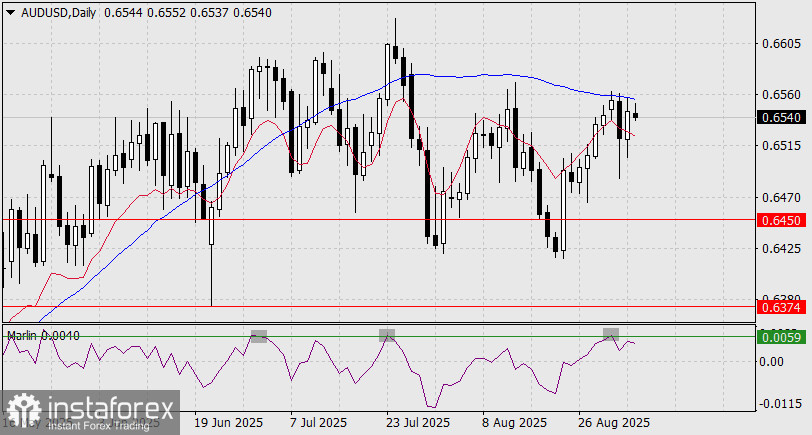Viewport: 812px width, 435px height.
Task: Select the red 0.6450 level price tag
Action: 782,221
